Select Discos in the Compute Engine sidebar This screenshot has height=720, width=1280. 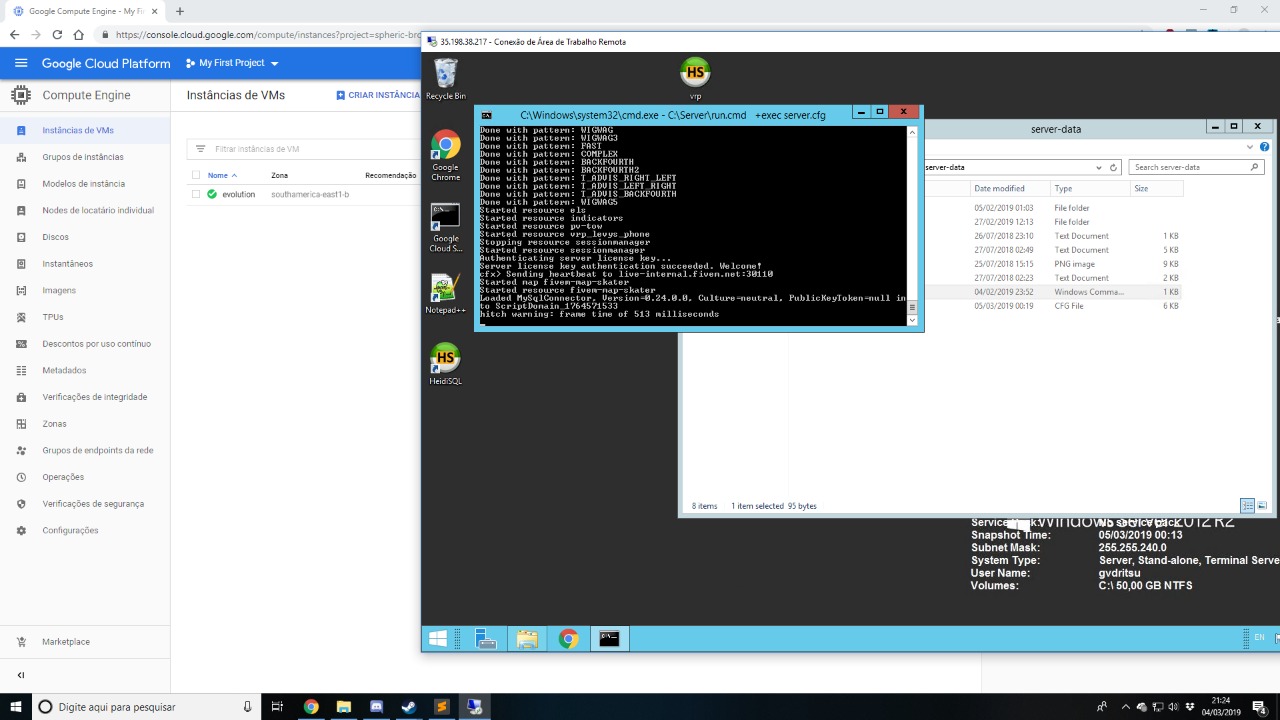coord(55,237)
